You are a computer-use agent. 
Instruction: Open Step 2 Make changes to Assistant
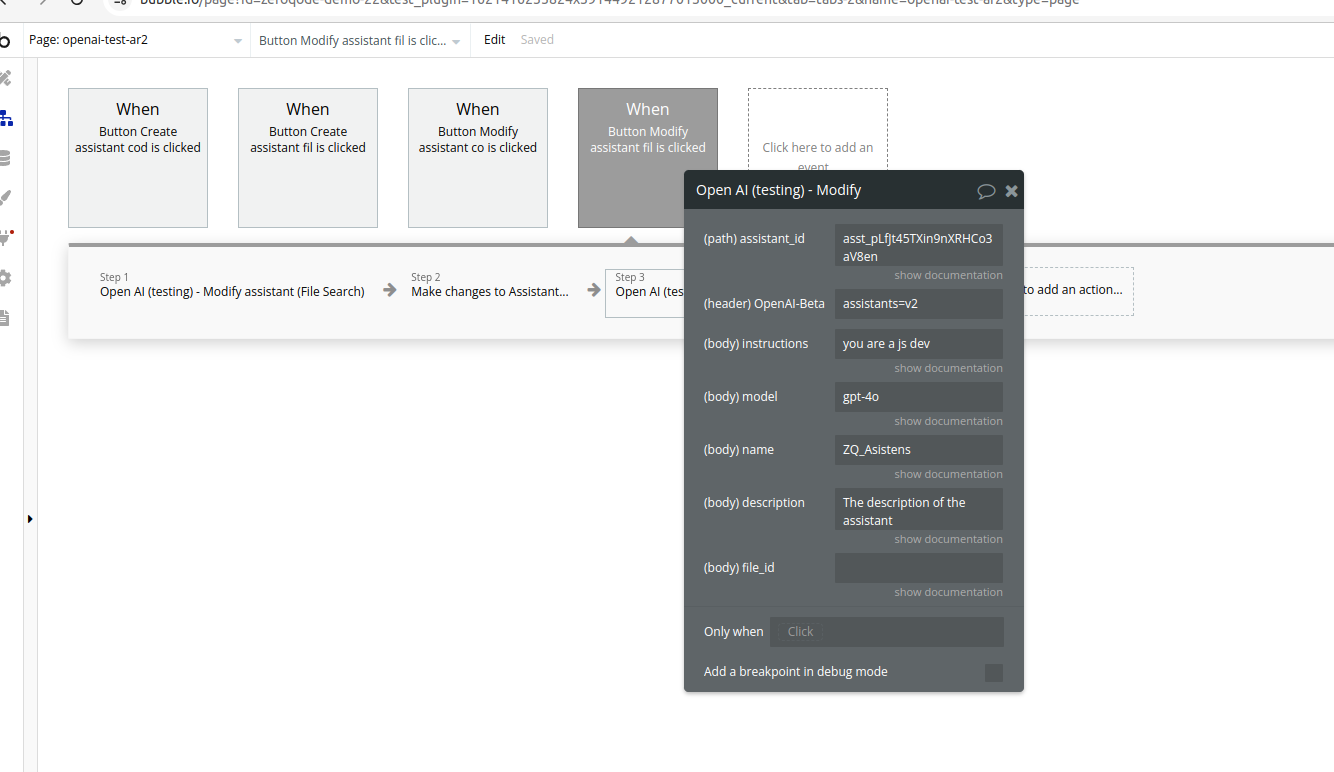[x=490, y=285]
